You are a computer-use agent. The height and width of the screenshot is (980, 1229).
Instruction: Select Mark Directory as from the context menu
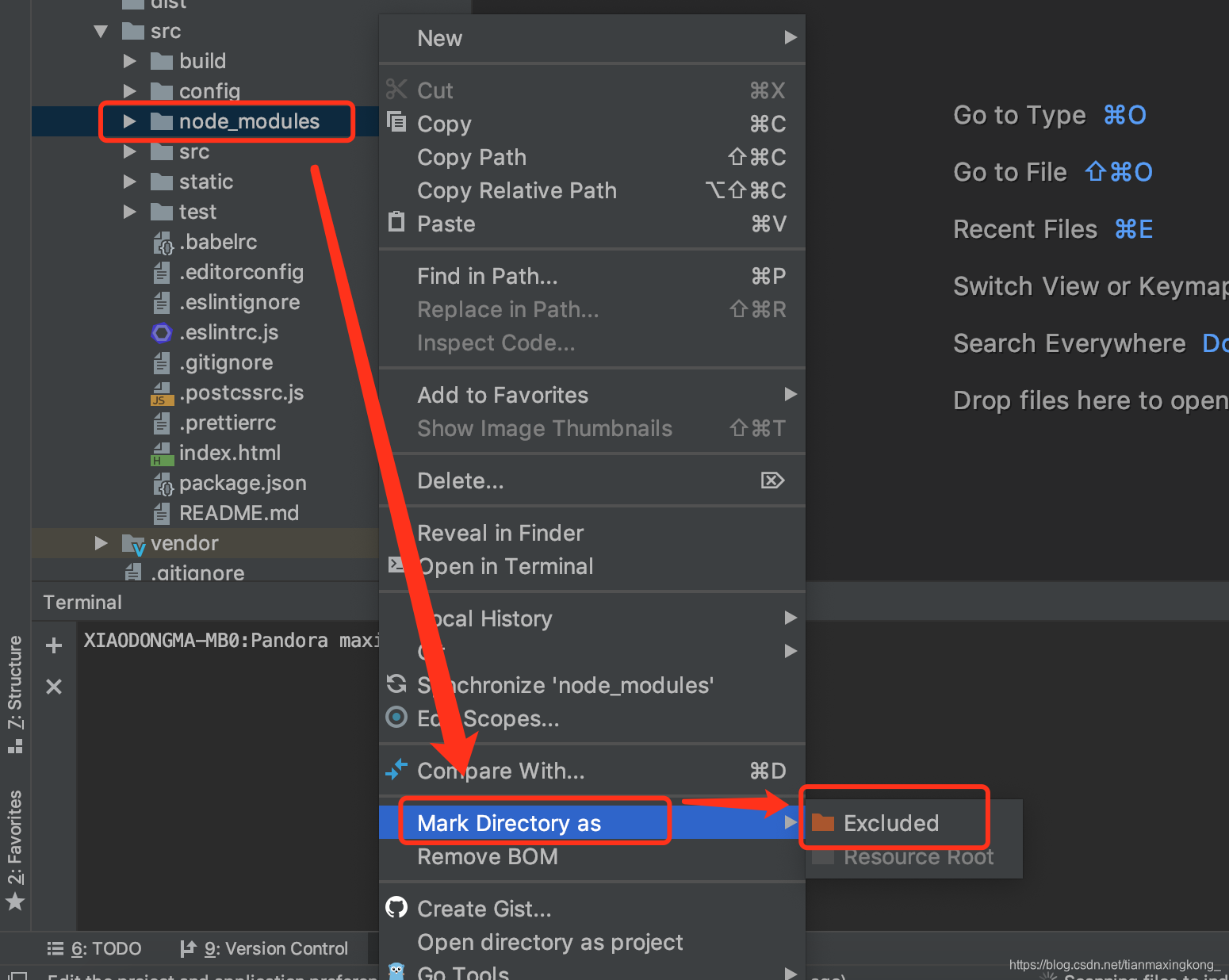508,823
